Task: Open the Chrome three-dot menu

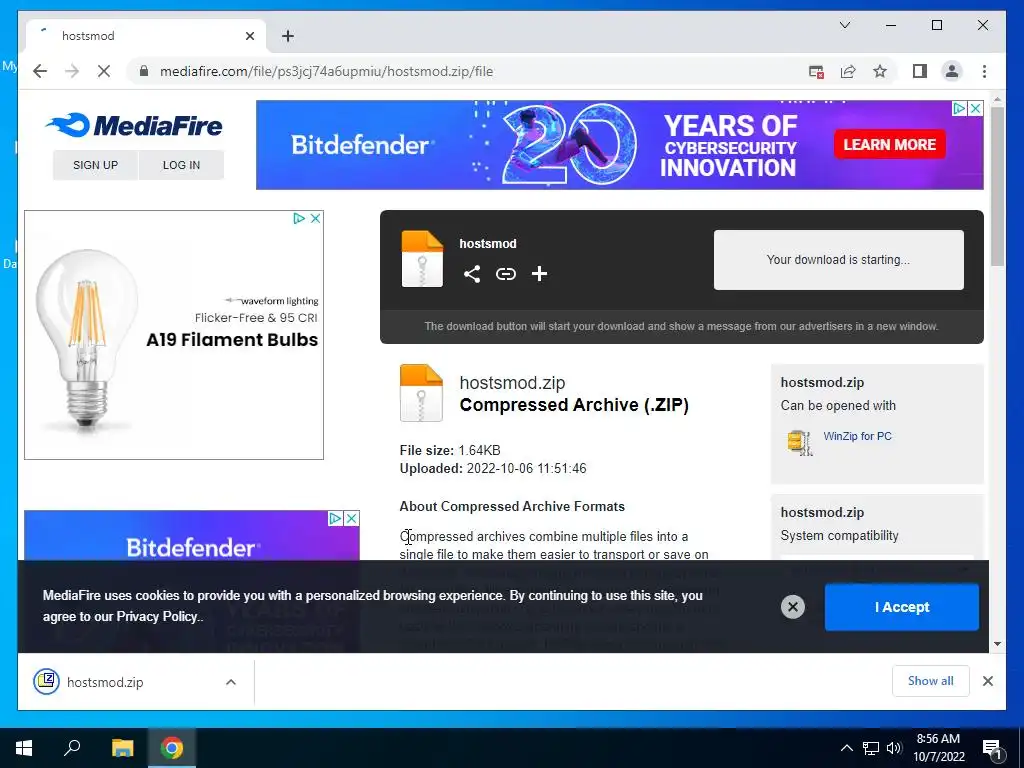Action: (x=984, y=71)
